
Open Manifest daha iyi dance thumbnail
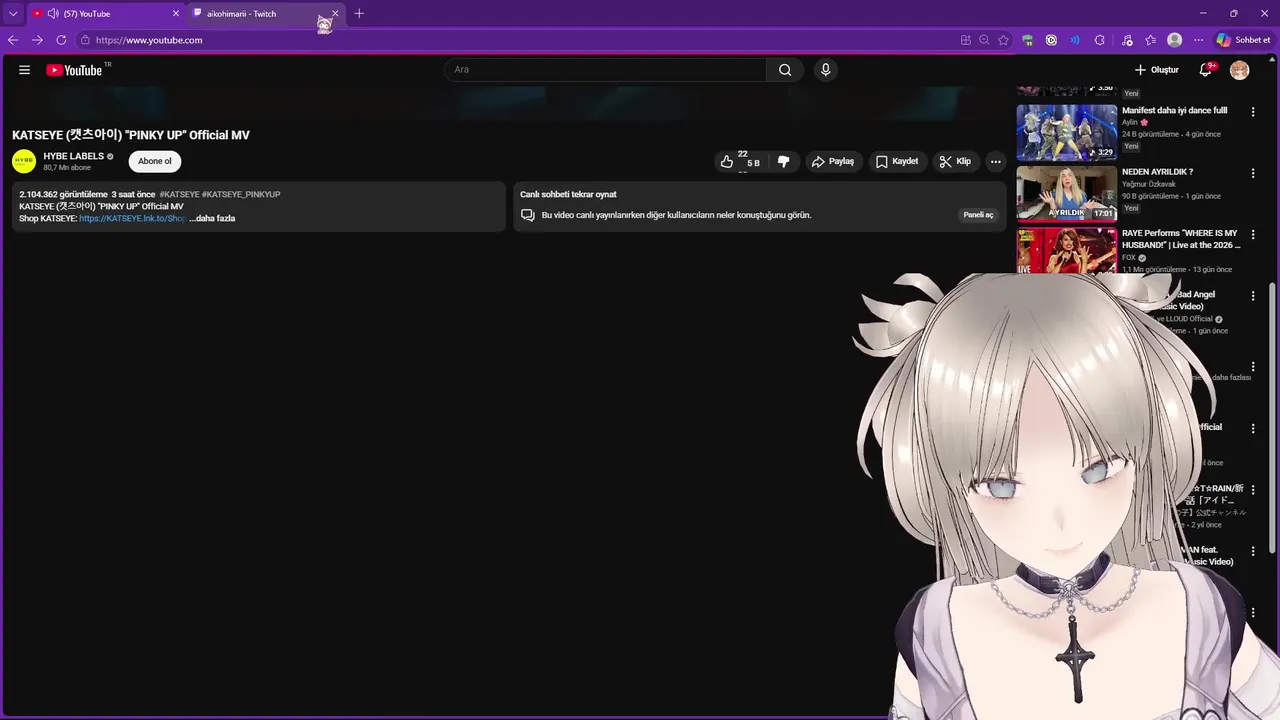tap(1066, 132)
